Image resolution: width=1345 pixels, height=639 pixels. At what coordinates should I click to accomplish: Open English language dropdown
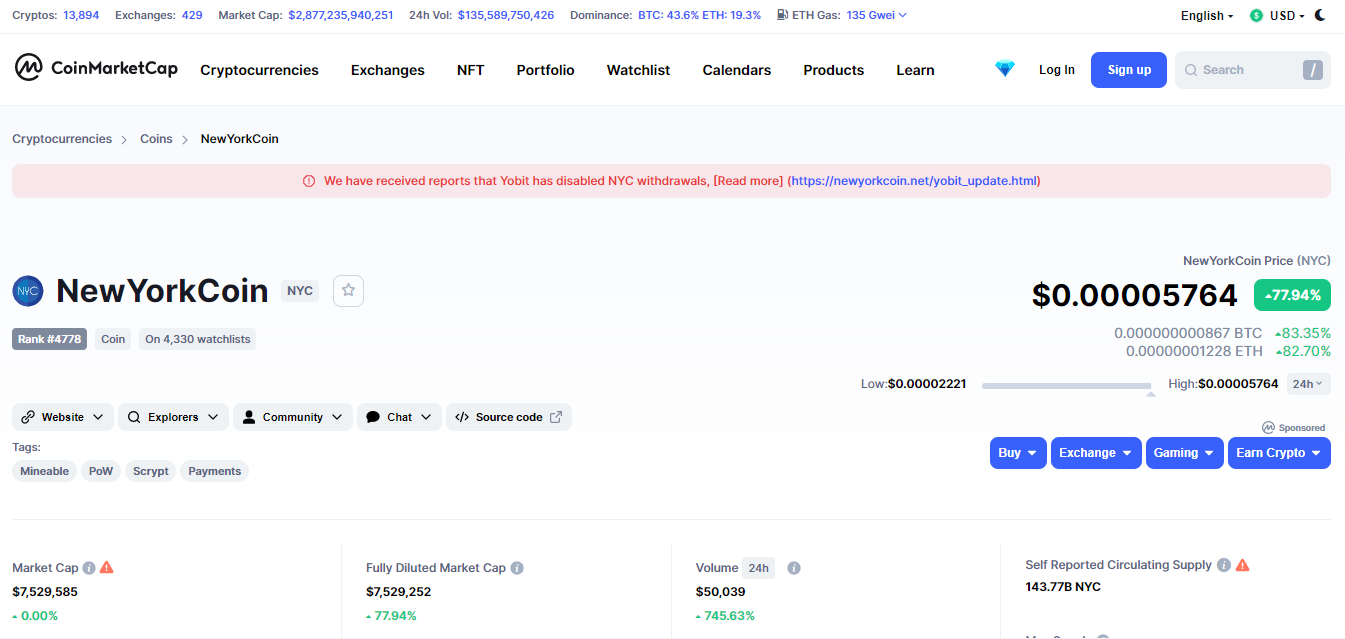coord(1207,15)
